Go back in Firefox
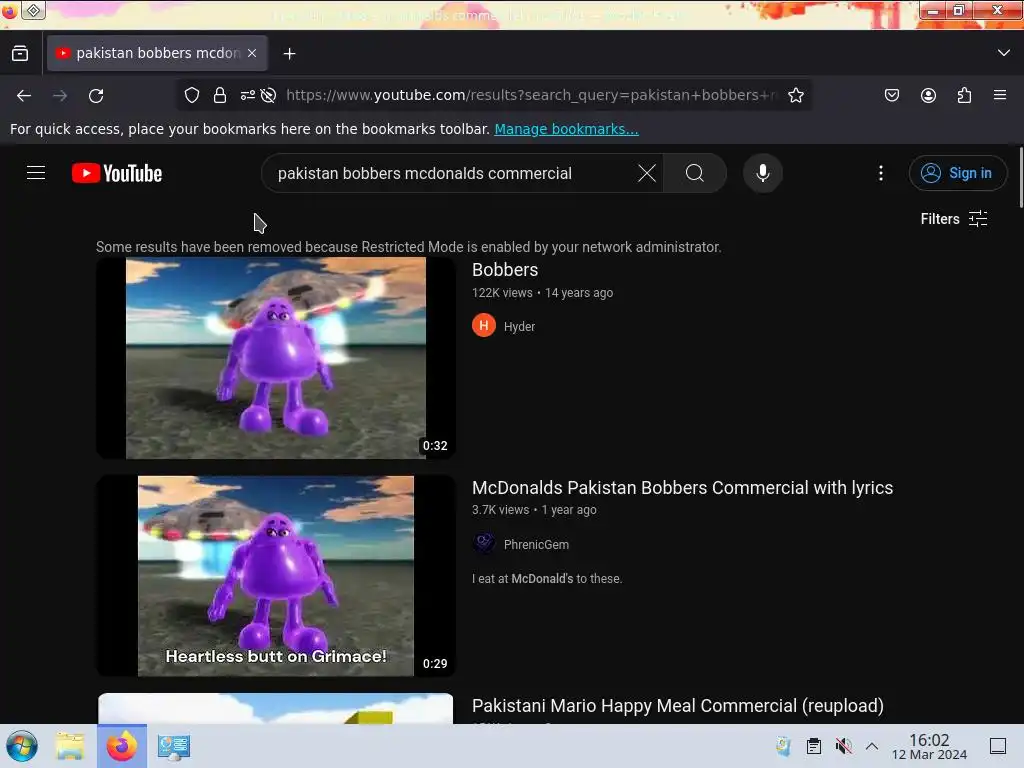Screen dimensions: 1024x768 [x=24, y=96]
